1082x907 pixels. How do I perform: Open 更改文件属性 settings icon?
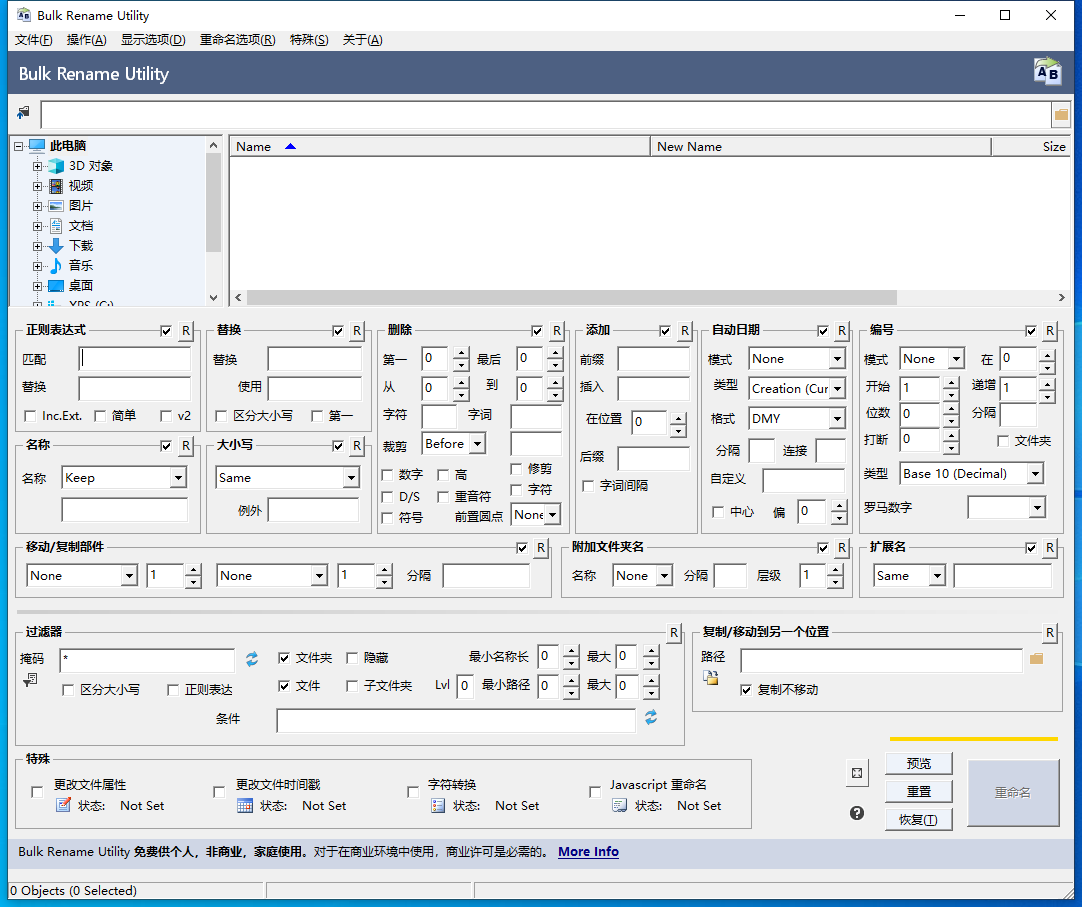pos(63,805)
